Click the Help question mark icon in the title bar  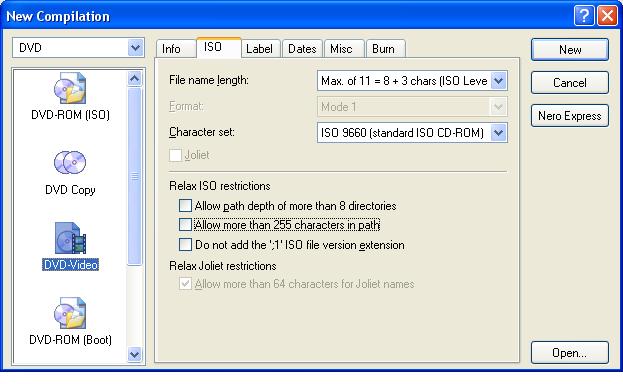click(584, 16)
